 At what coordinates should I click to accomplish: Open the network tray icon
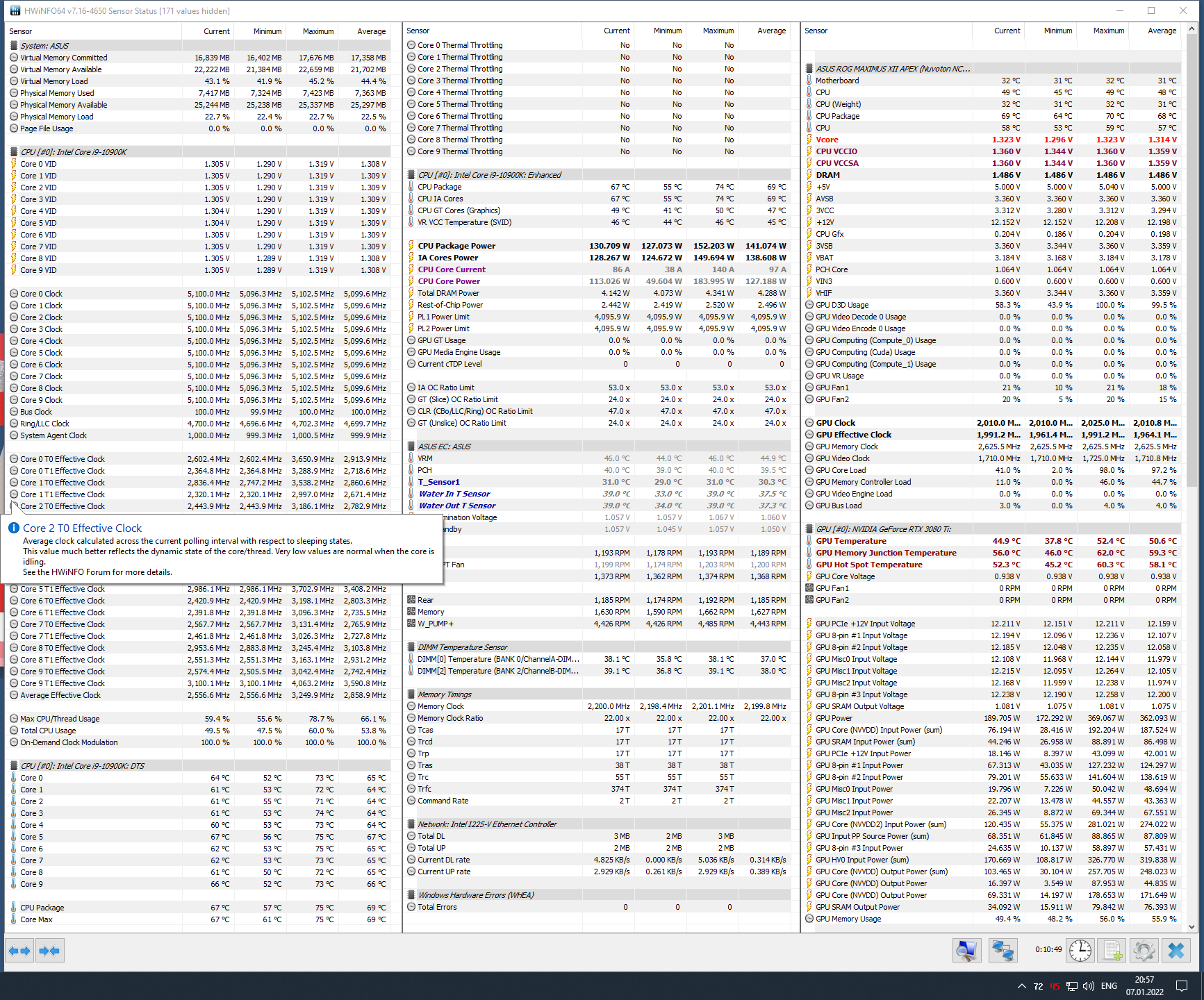1072,986
